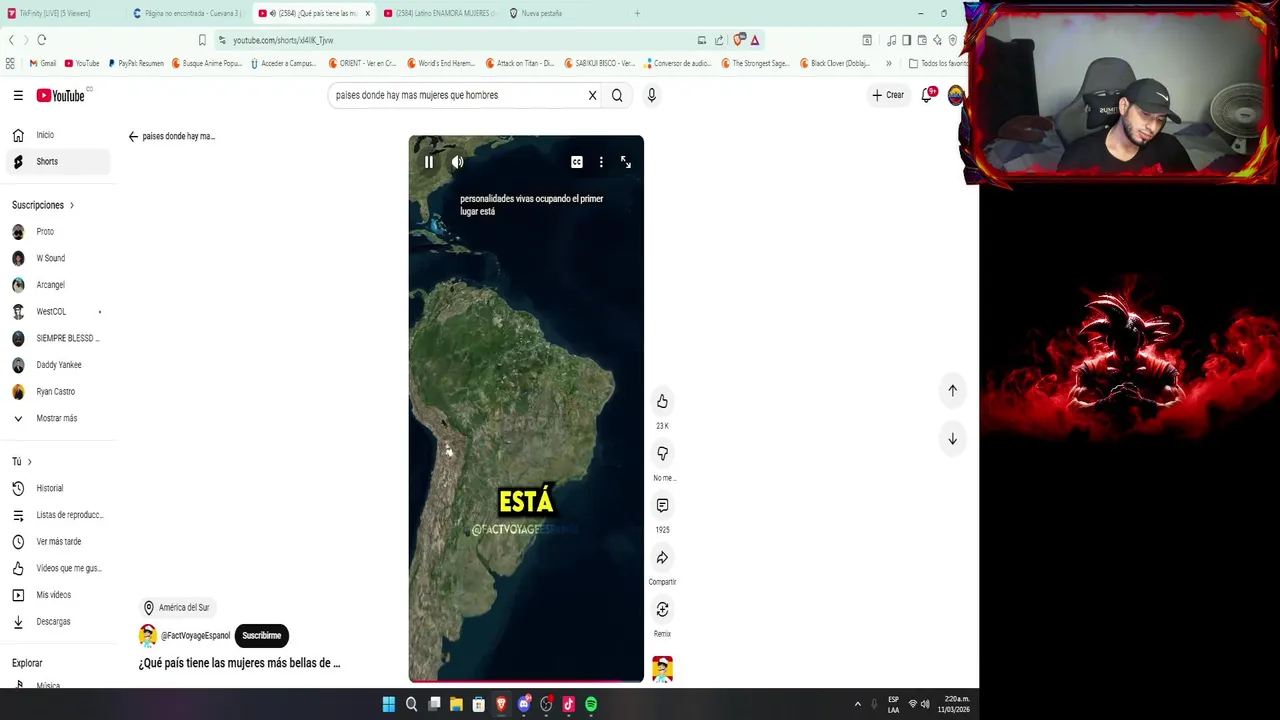The width and height of the screenshot is (1280, 720).
Task: Open Discord from the taskbar
Action: coord(523,704)
